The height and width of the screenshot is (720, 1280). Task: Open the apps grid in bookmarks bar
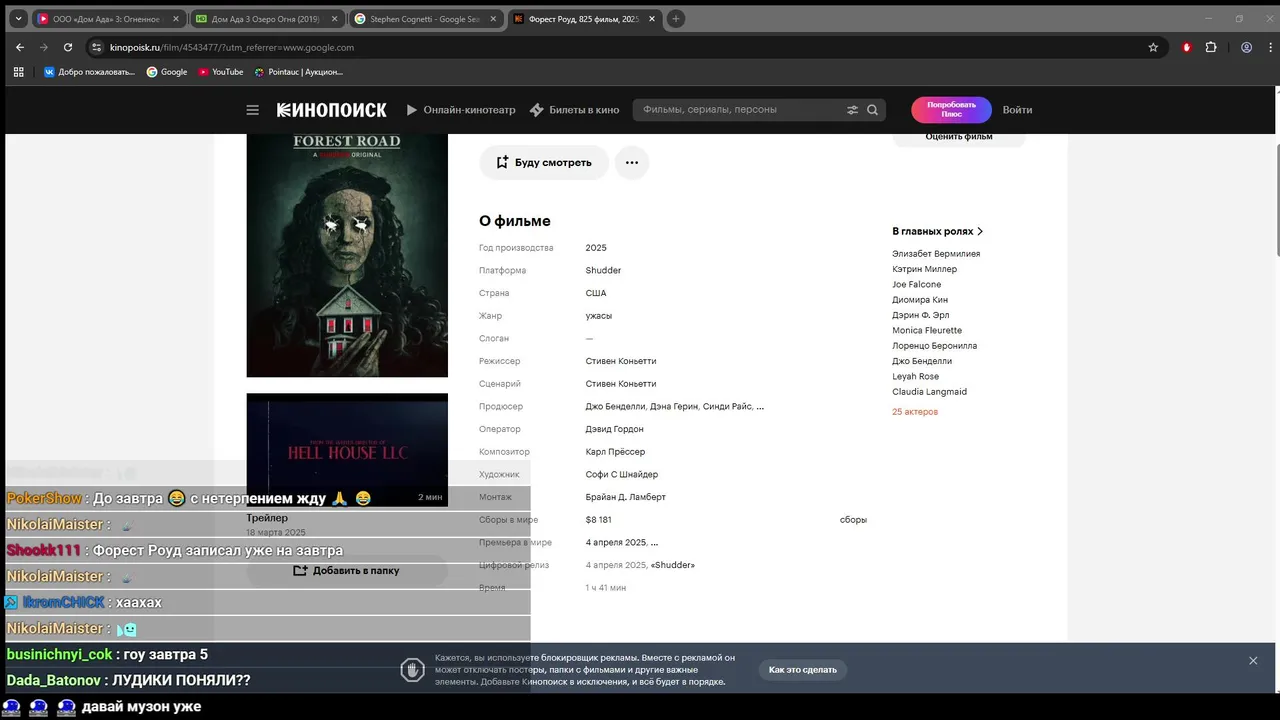pyautogui.click(x=18, y=72)
